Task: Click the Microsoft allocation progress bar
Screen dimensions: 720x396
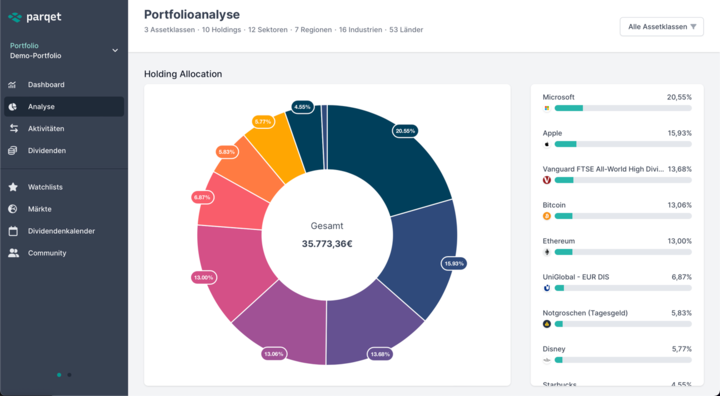Action: pos(623,108)
